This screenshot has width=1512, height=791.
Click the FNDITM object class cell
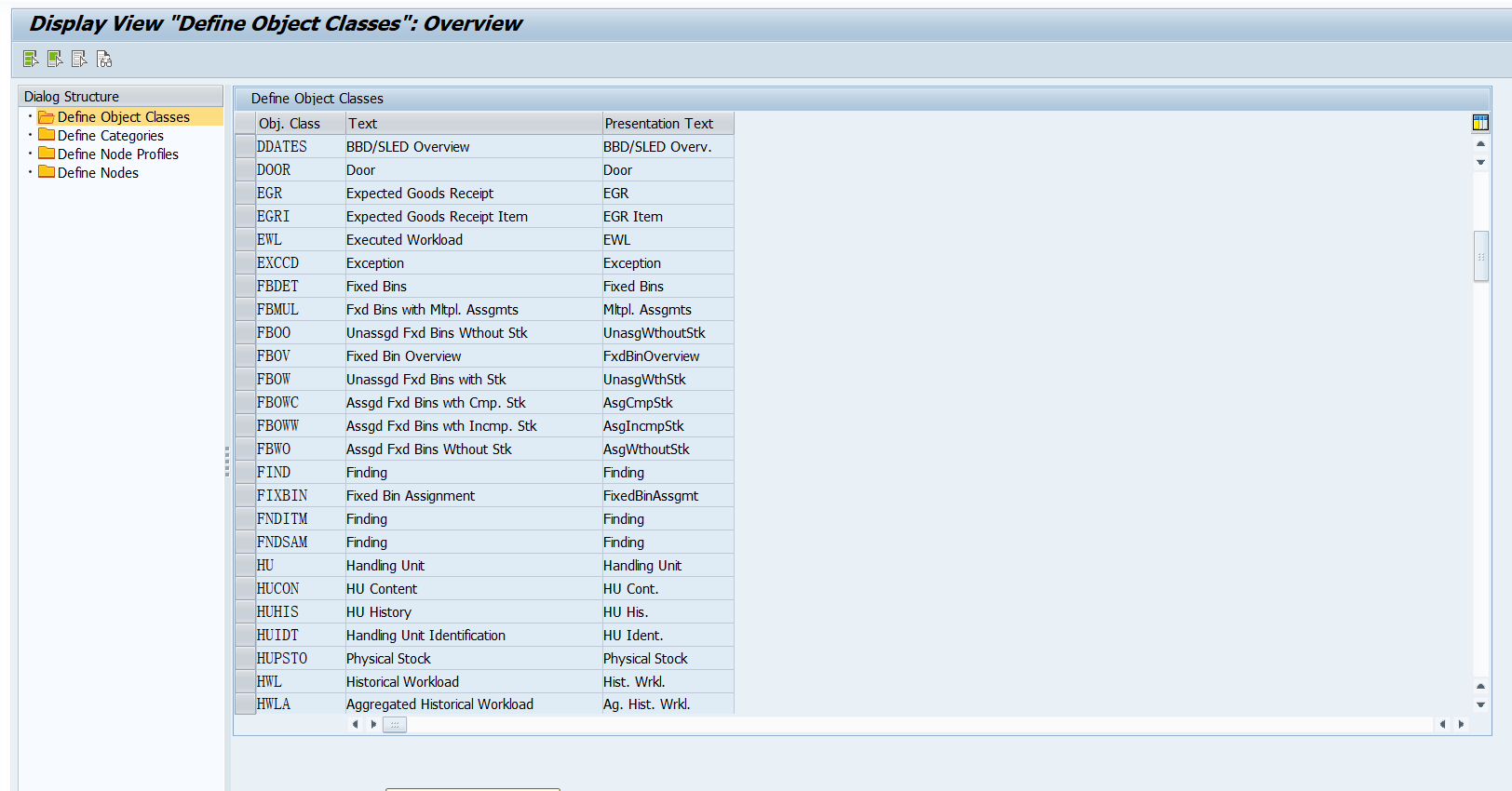pyautogui.click(x=300, y=518)
